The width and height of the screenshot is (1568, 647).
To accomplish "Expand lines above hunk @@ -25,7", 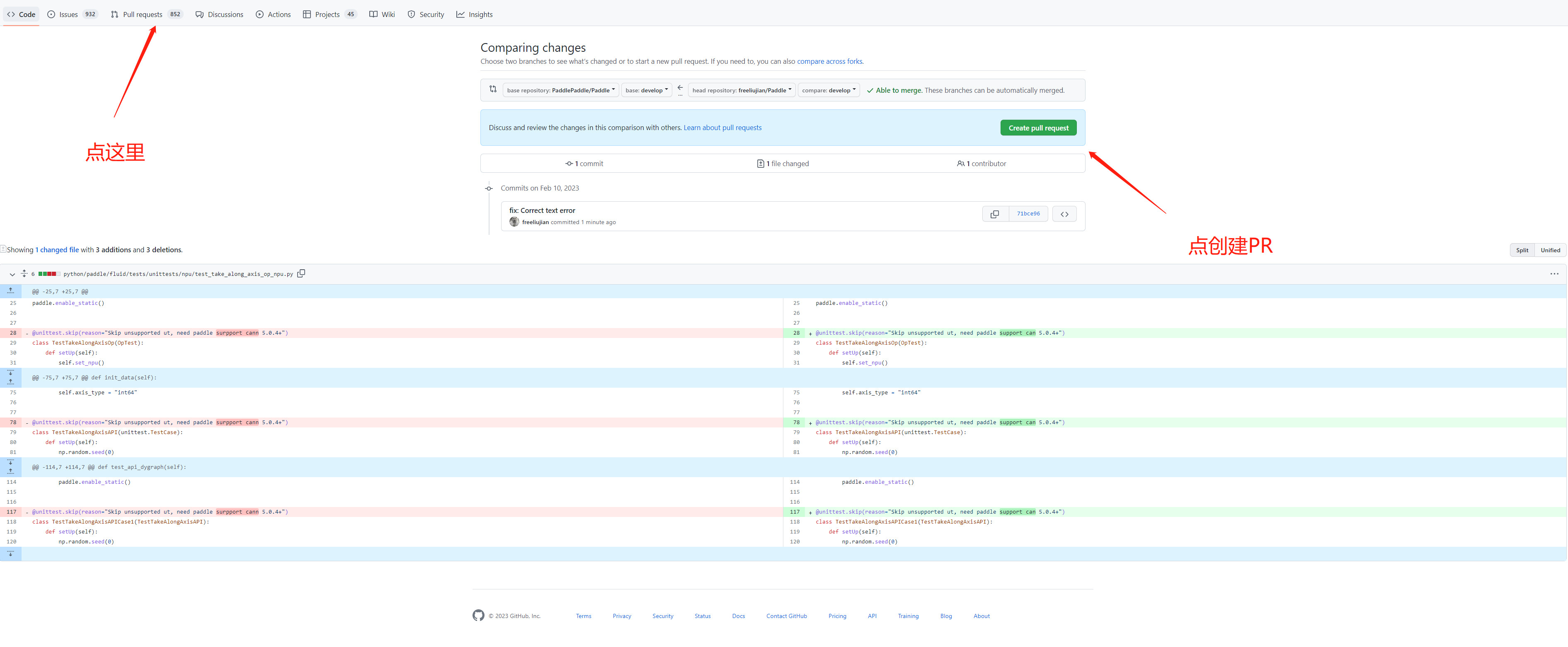I will point(10,291).
